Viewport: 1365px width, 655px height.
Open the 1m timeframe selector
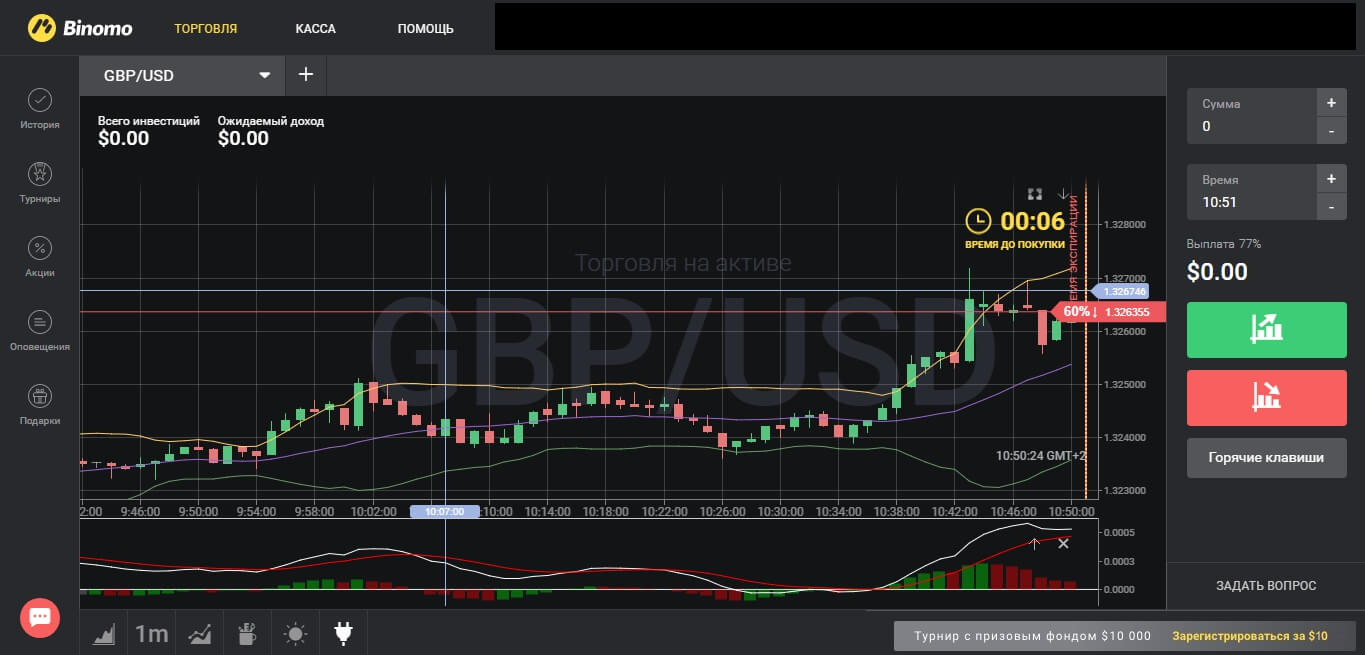click(152, 633)
